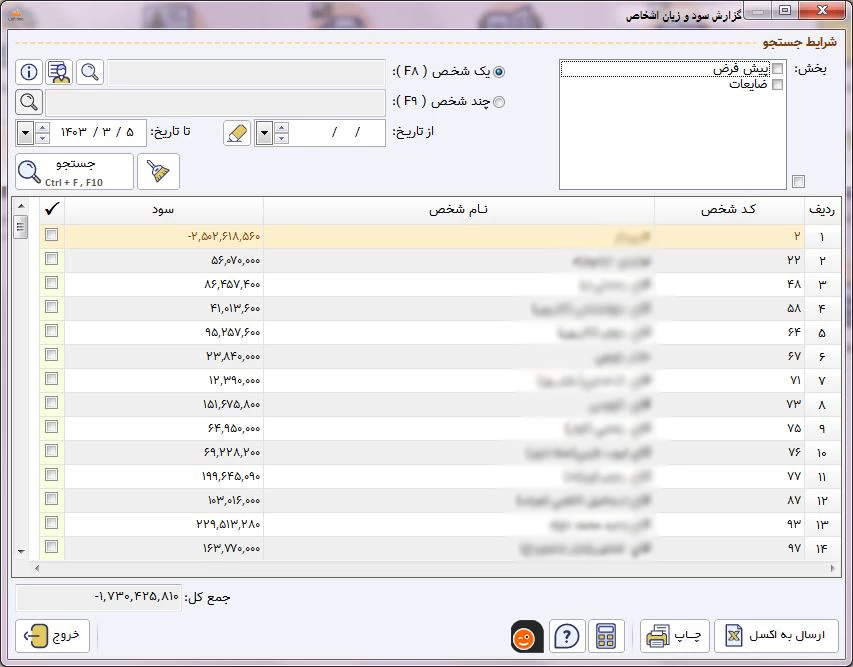This screenshot has width=853, height=667.
Task: Increase the تا تاریخ date spinner
Action: click(x=42, y=128)
